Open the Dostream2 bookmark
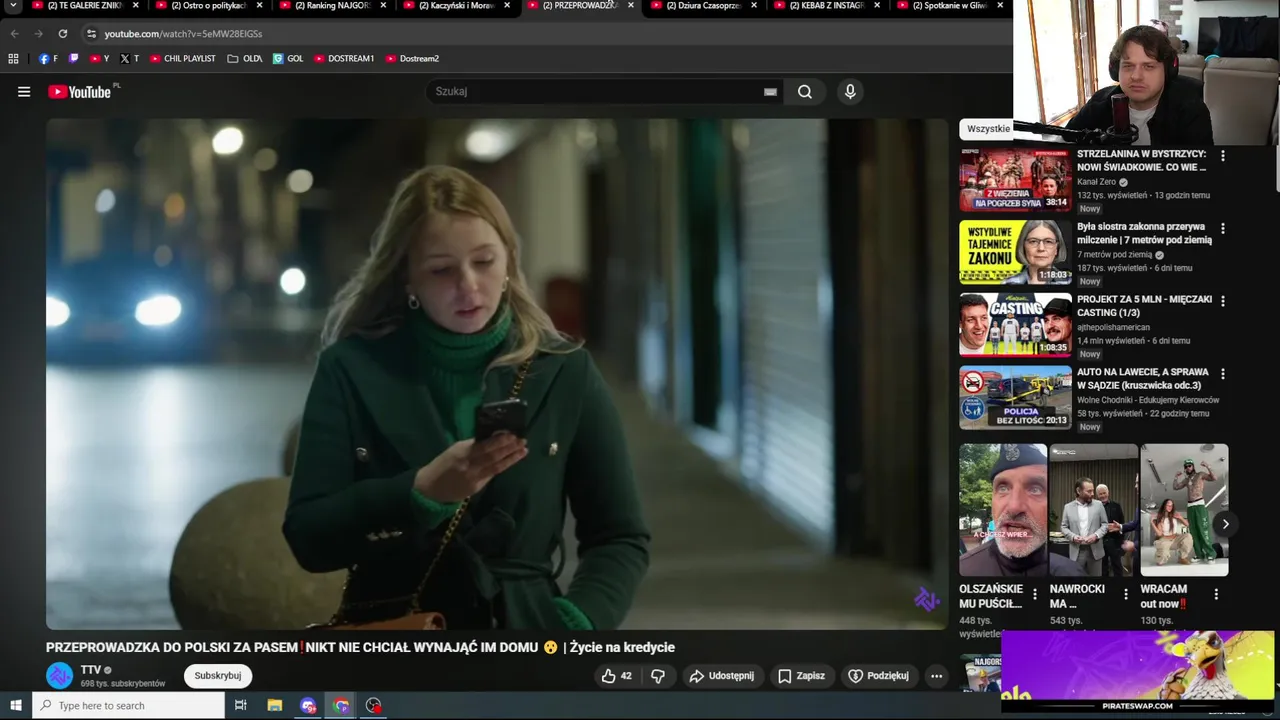 (x=412, y=59)
